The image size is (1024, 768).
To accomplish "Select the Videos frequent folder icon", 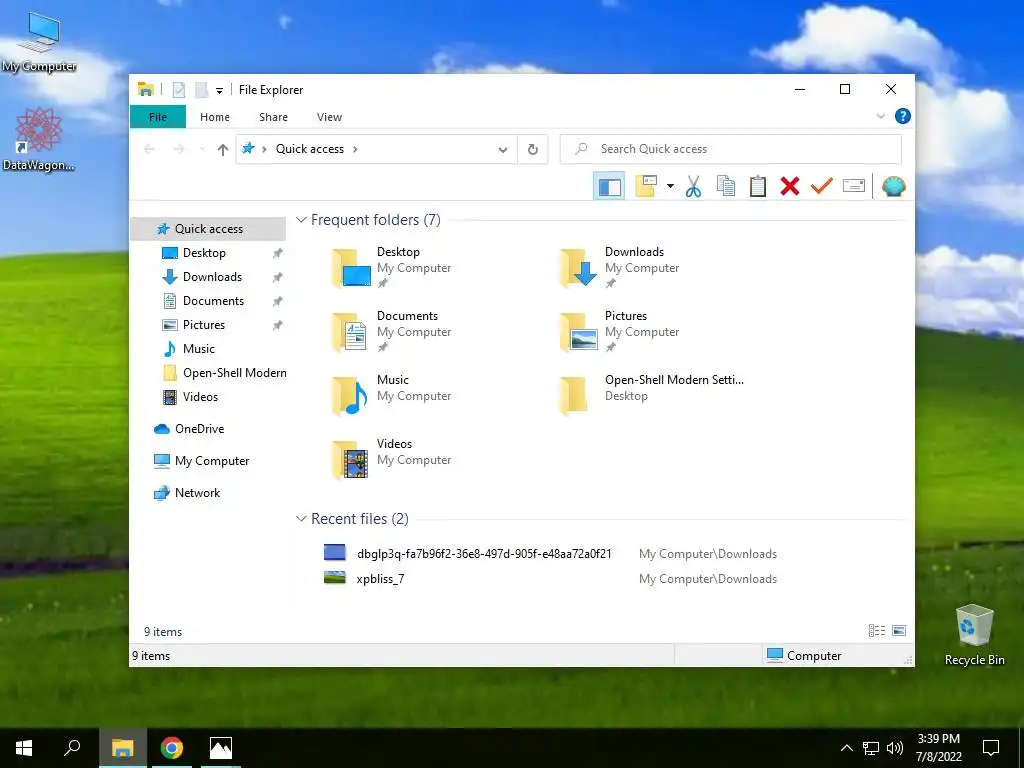I will coord(351,460).
